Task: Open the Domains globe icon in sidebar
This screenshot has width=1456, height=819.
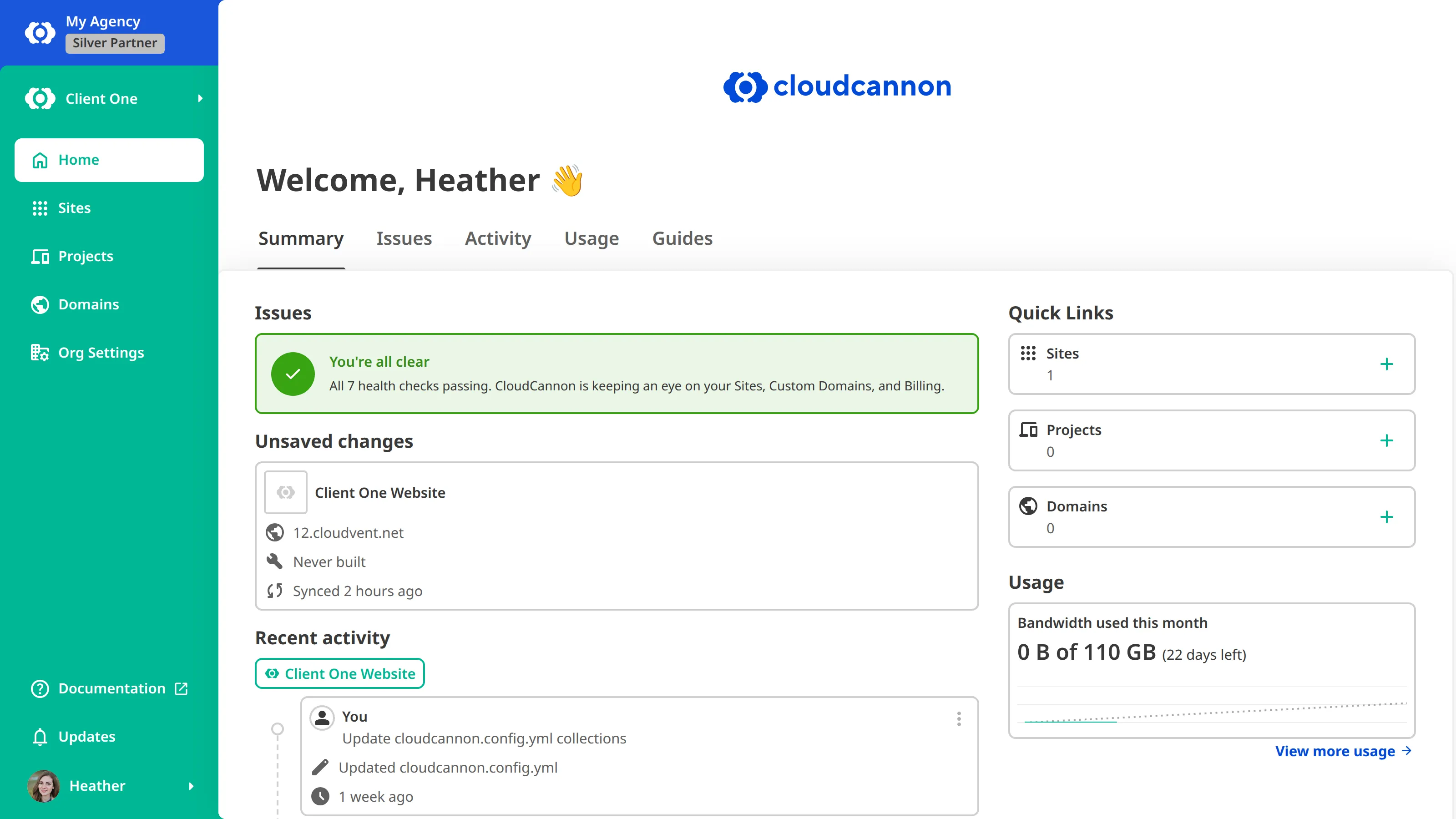Action: [40, 305]
